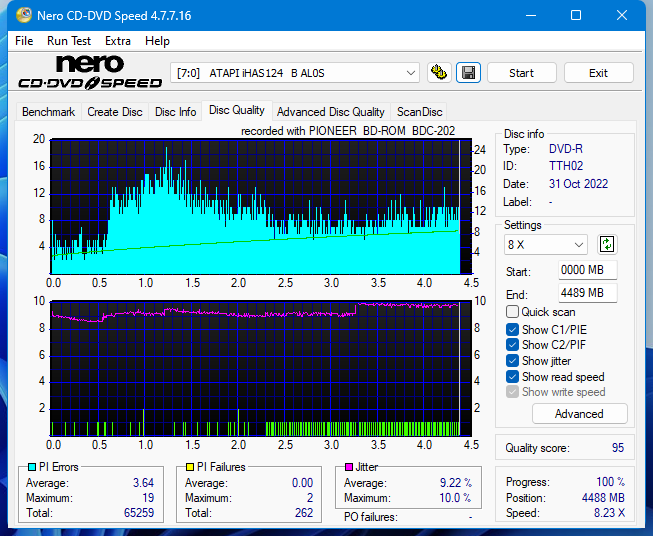Click the magenta Jitter color swatch
Image resolution: width=653 pixels, height=536 pixels.
click(349, 467)
